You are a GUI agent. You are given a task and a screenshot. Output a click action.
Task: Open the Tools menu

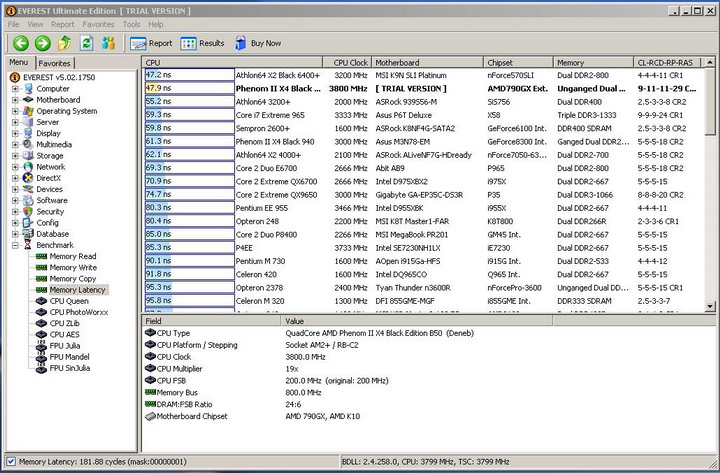coord(131,24)
